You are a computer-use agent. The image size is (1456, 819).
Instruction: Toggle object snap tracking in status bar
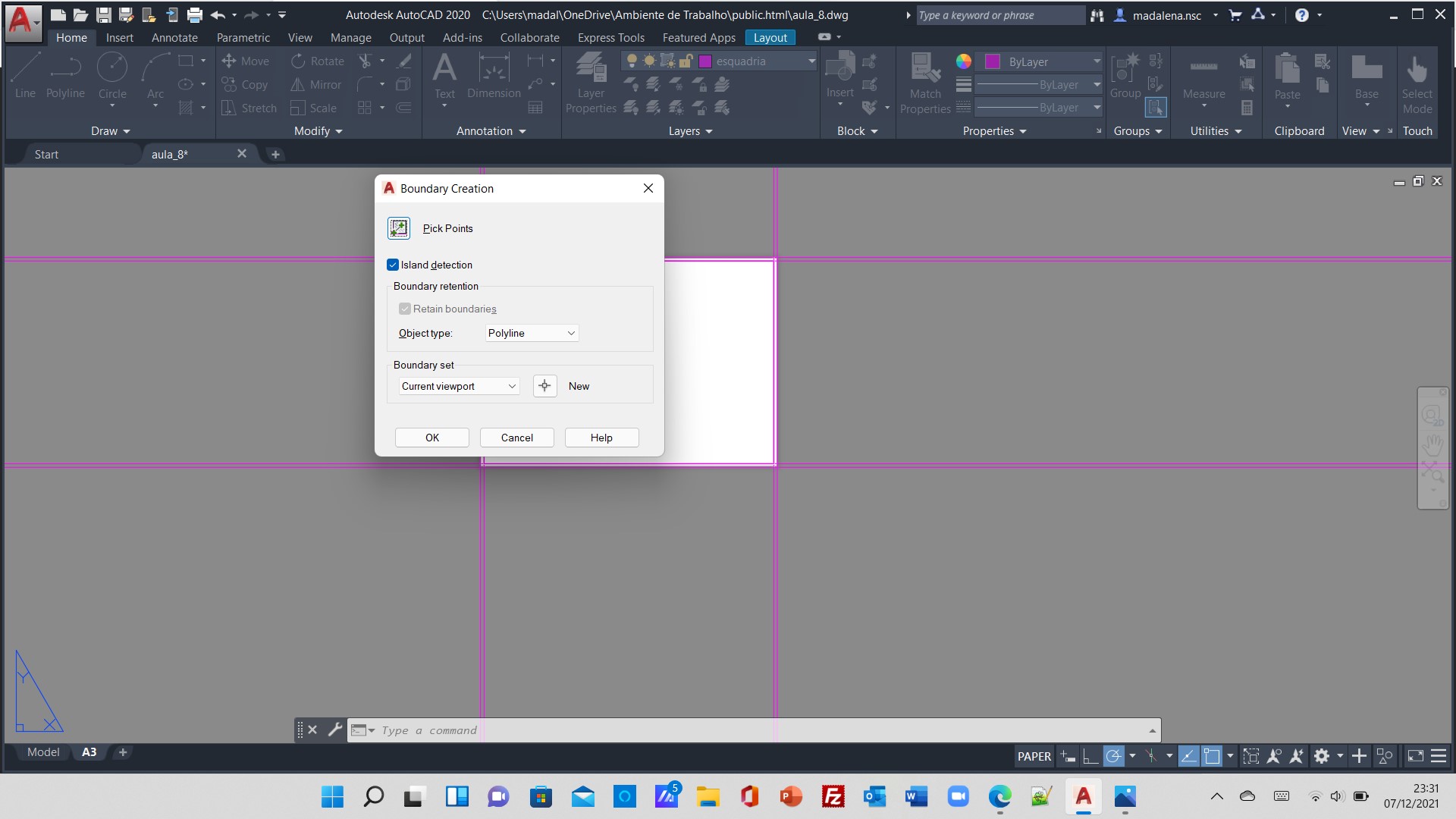[x=1189, y=756]
